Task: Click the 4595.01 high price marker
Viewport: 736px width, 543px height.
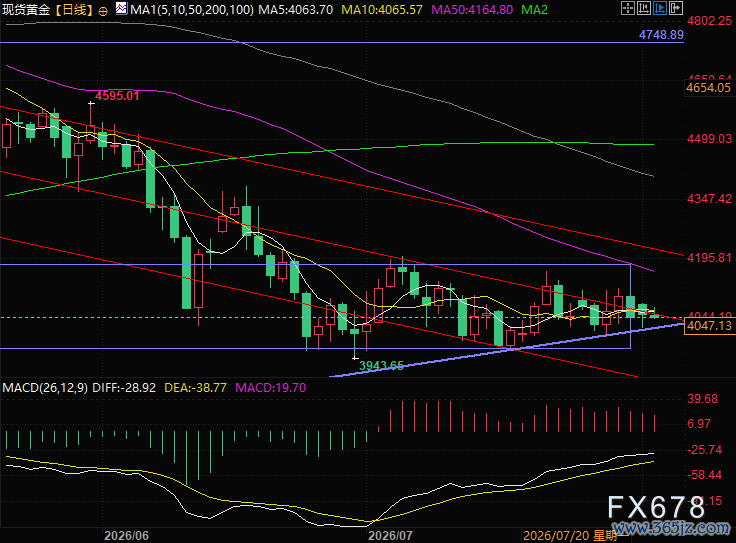Action: coord(117,96)
